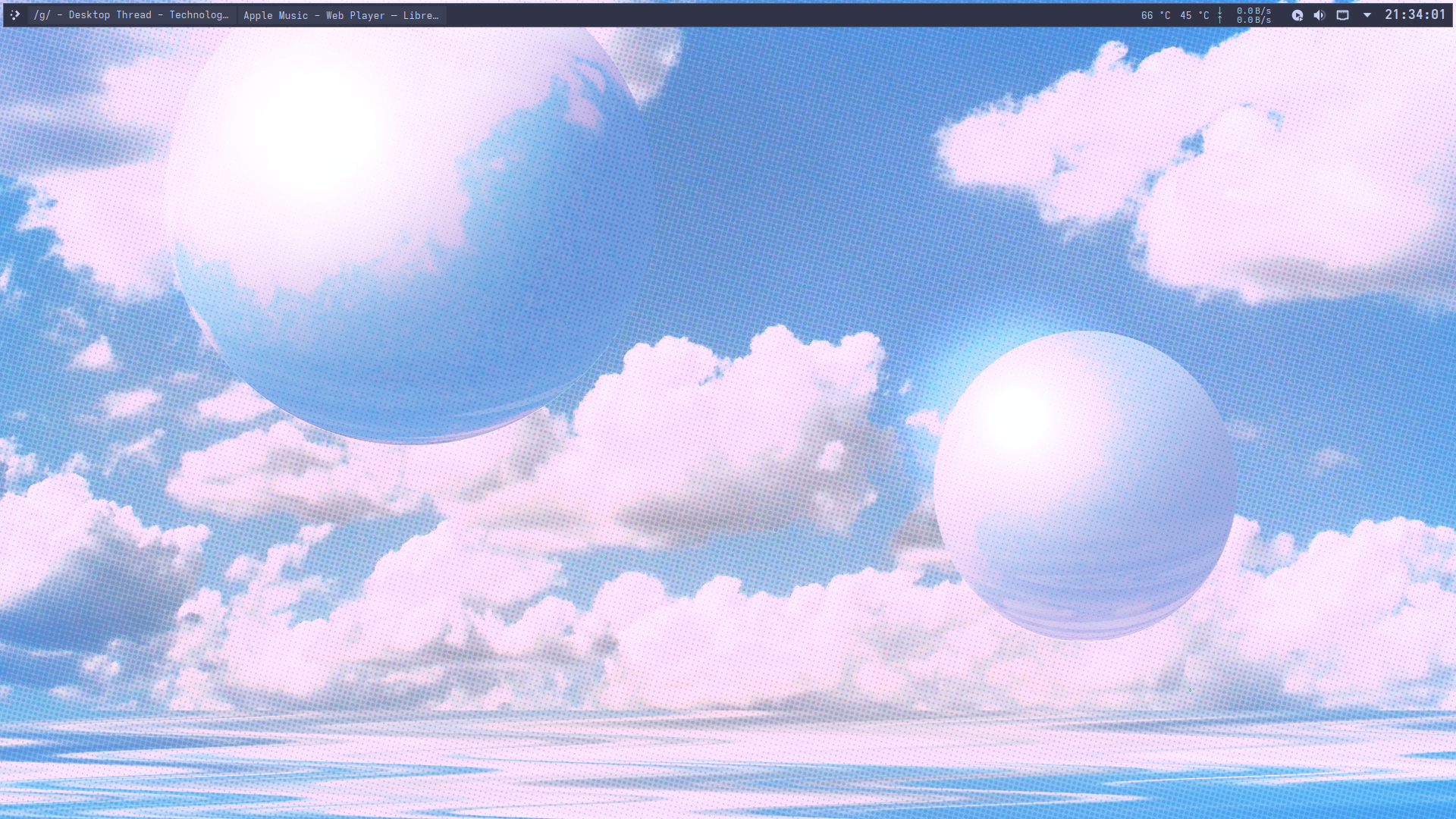Click the upload arrow indicator
The image size is (1456, 819).
[x=1219, y=20]
